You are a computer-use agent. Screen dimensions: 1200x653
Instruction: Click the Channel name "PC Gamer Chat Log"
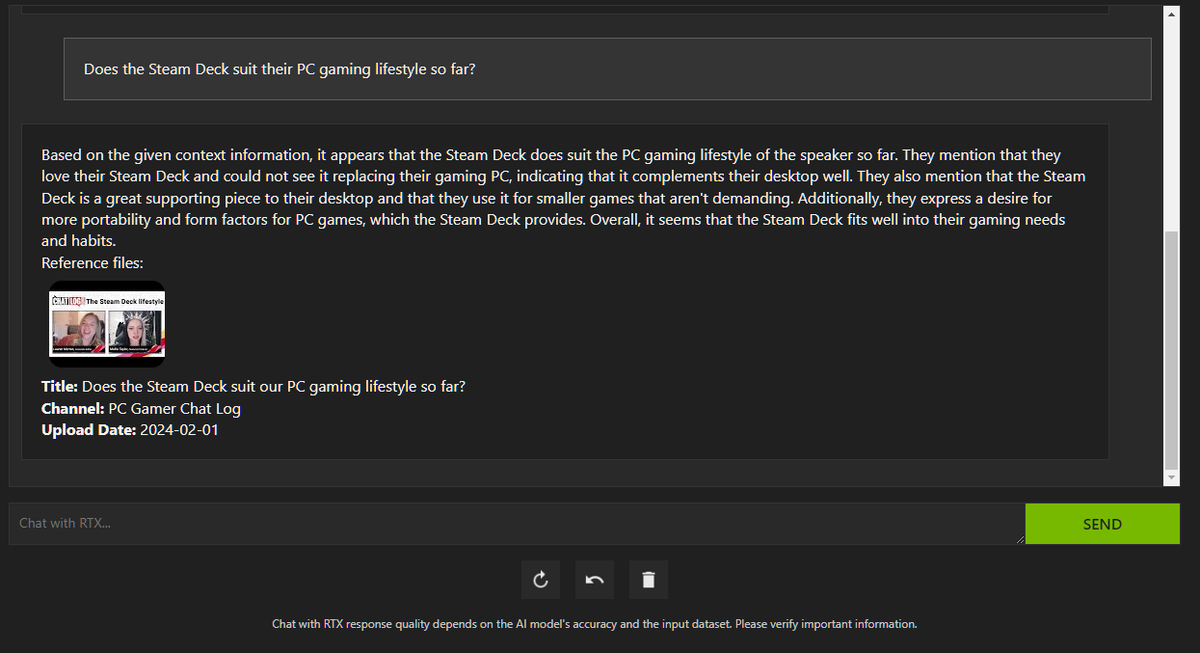coord(174,408)
